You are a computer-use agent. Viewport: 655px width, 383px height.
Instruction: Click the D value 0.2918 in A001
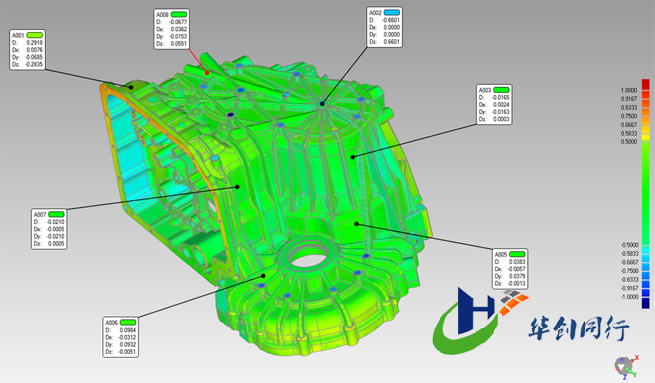(x=34, y=43)
